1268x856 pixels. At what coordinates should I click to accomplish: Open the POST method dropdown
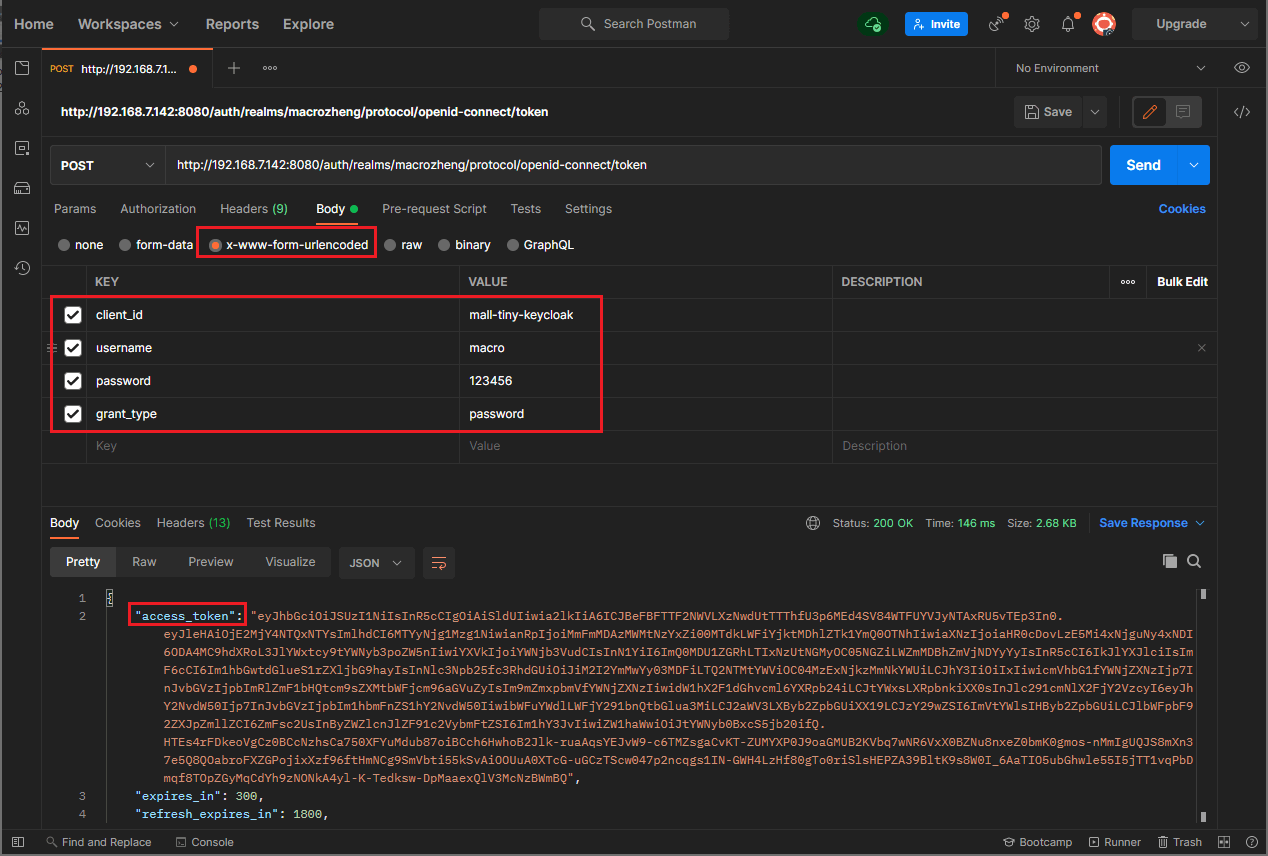(x=108, y=165)
